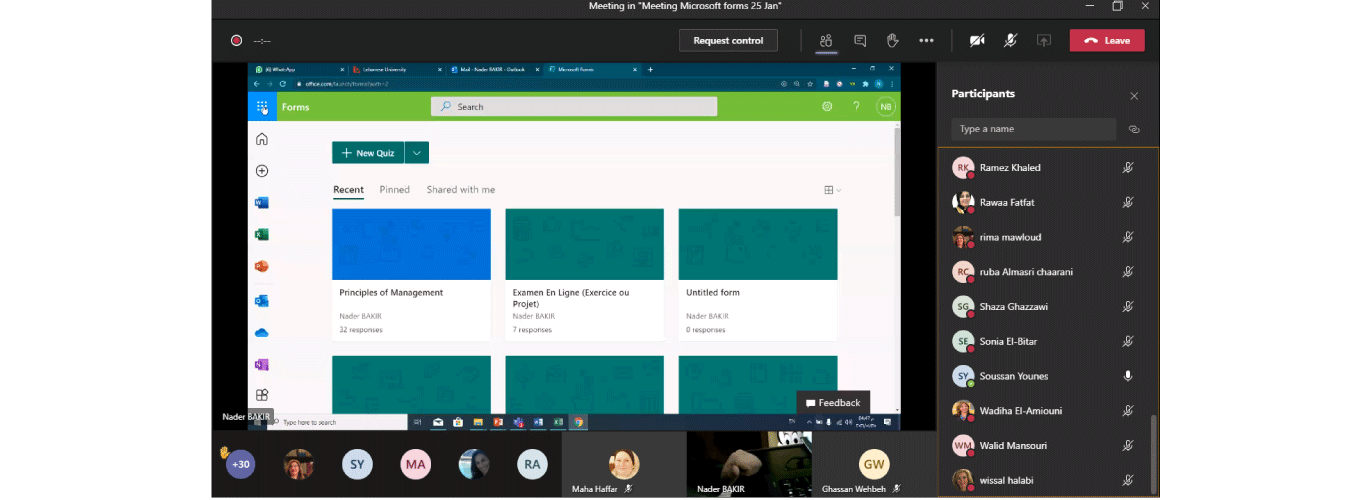The height and width of the screenshot is (500, 1366).
Task: Leave the meeting
Action: pos(1107,41)
